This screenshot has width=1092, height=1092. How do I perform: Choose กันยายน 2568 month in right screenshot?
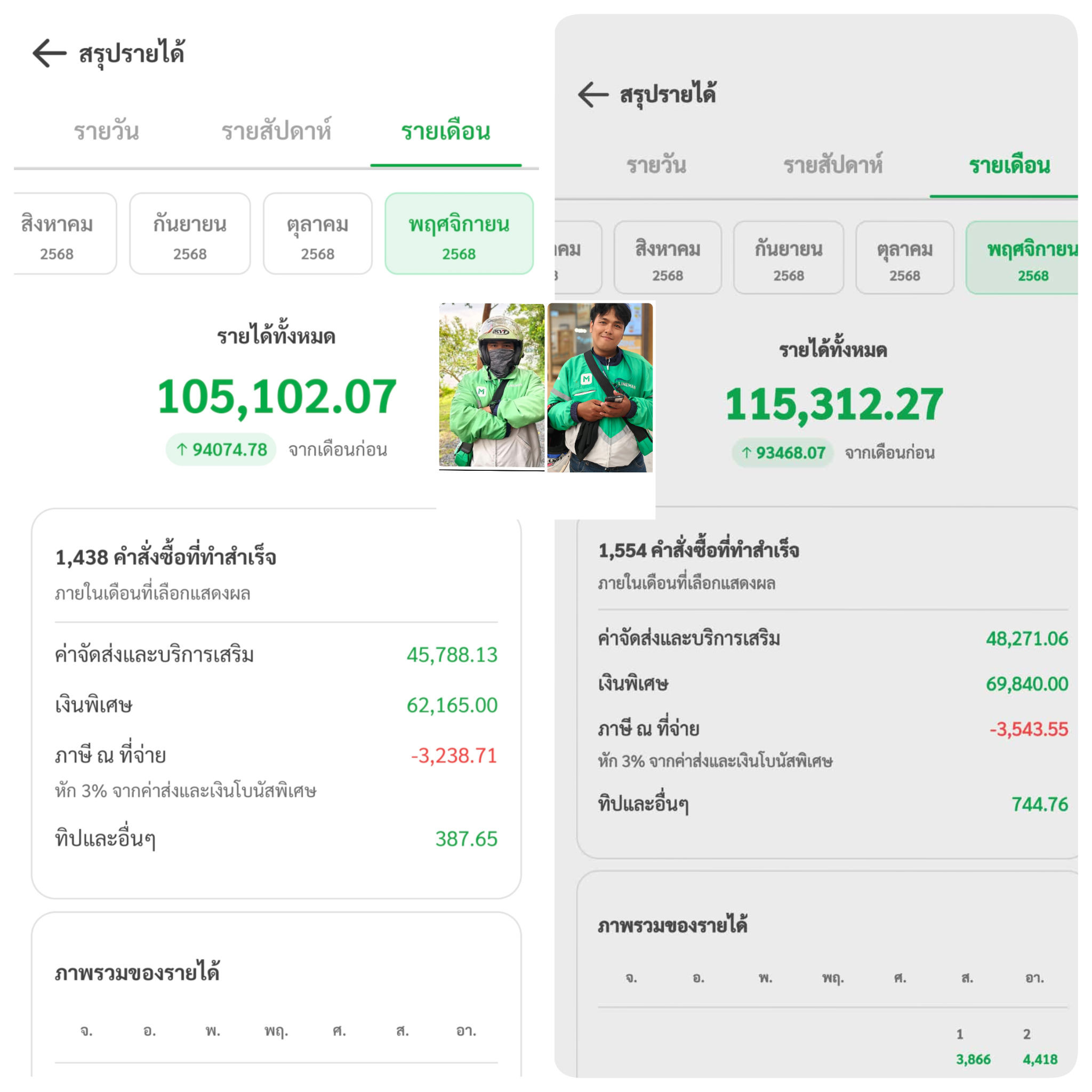click(x=789, y=257)
